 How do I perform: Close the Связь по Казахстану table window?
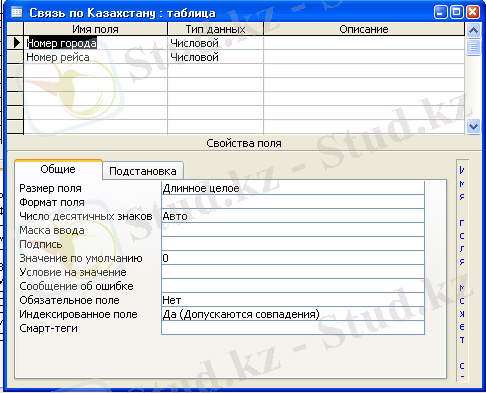473,13
